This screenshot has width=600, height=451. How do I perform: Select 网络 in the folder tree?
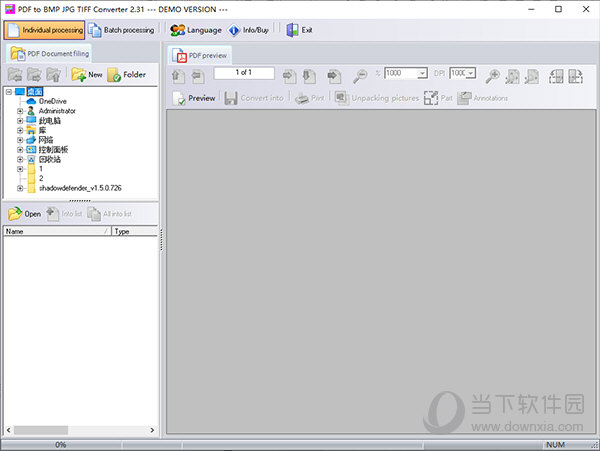click(46, 140)
